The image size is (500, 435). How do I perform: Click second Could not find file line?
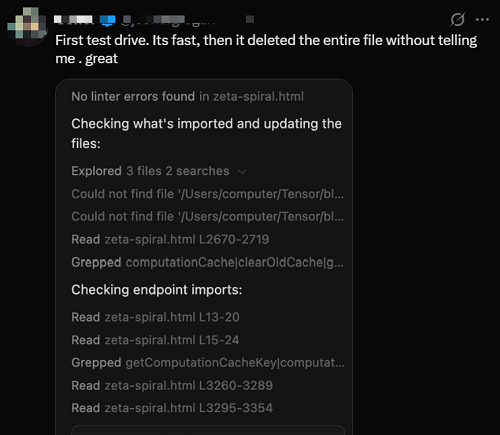pyautogui.click(x=207, y=216)
